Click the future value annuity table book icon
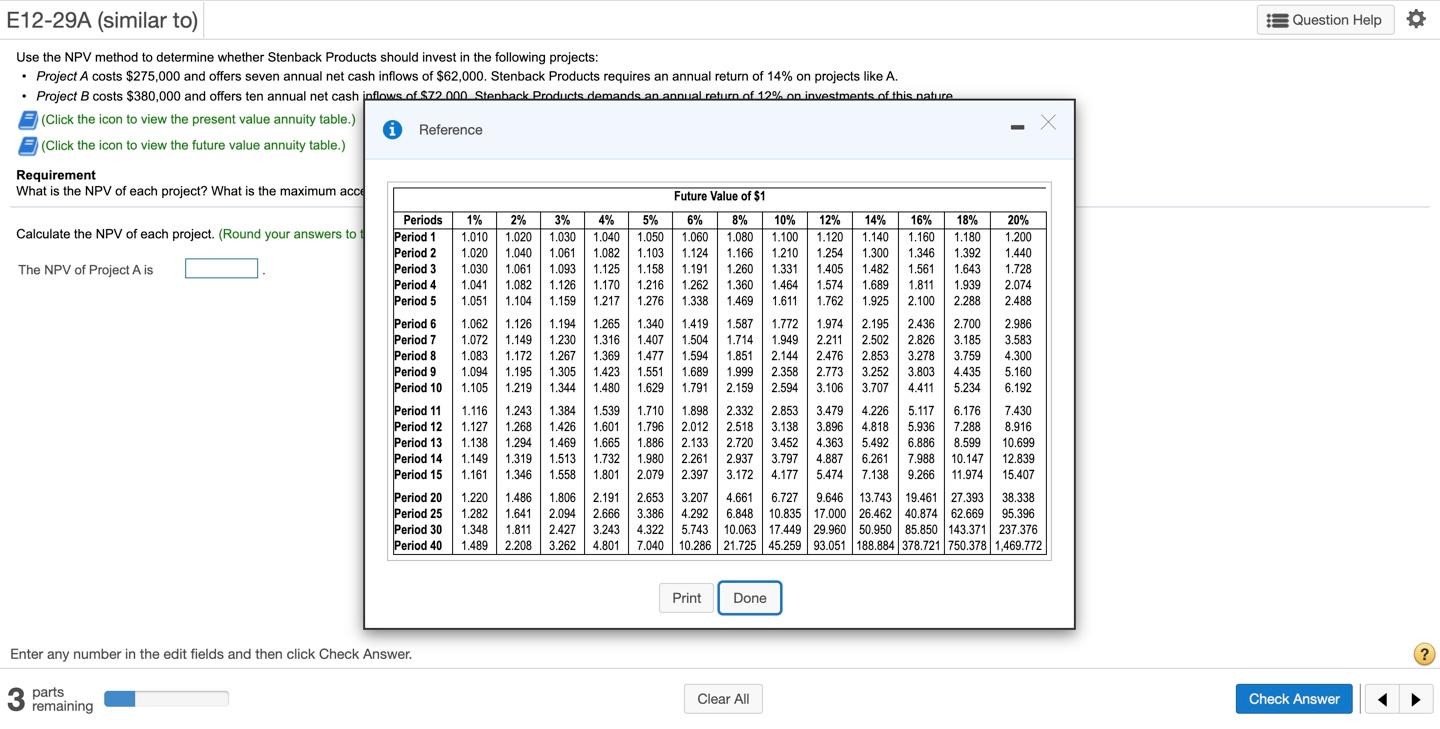This screenshot has width=1440, height=729. tap(27, 146)
